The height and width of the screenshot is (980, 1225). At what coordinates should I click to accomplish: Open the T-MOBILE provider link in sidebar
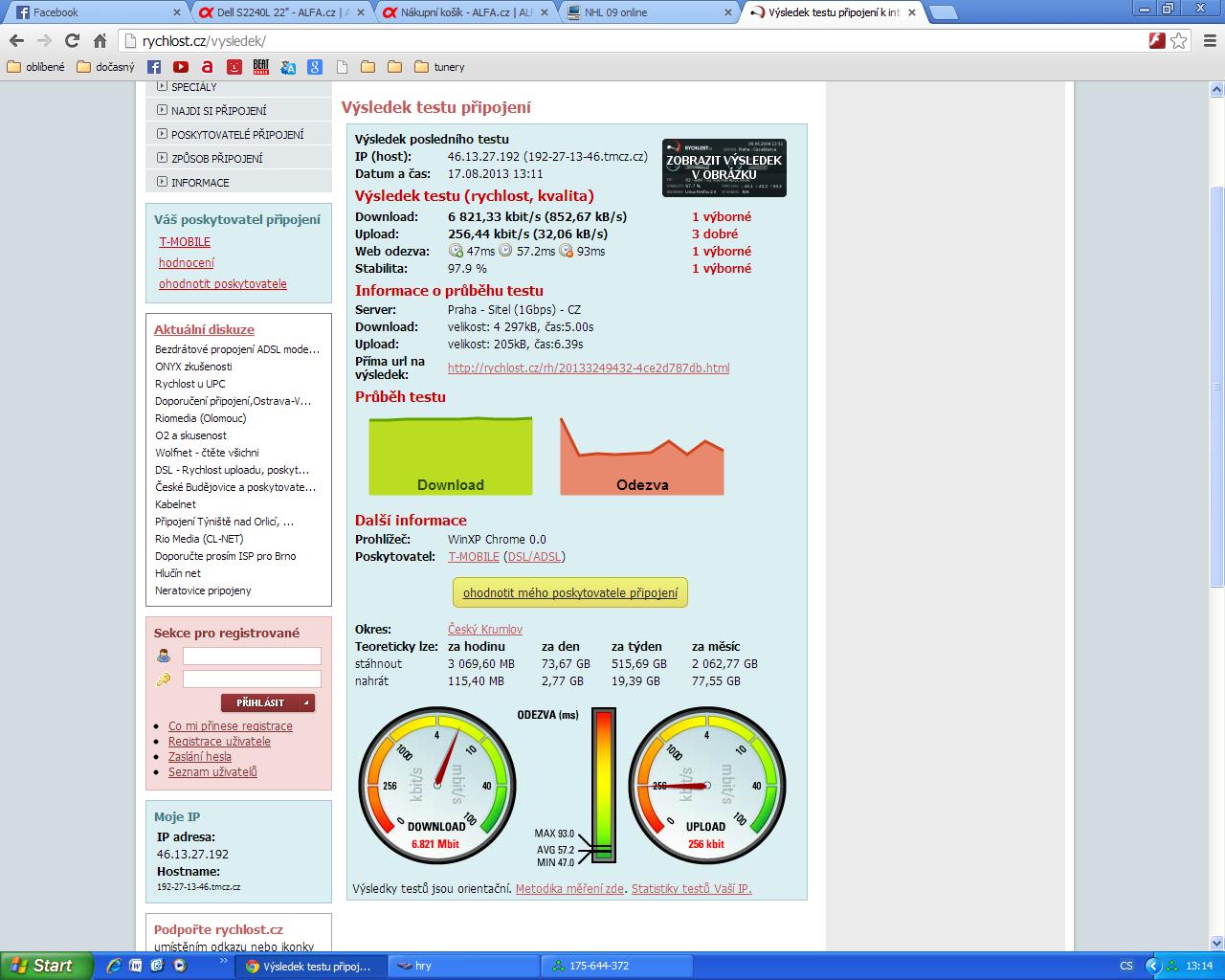[x=185, y=242]
